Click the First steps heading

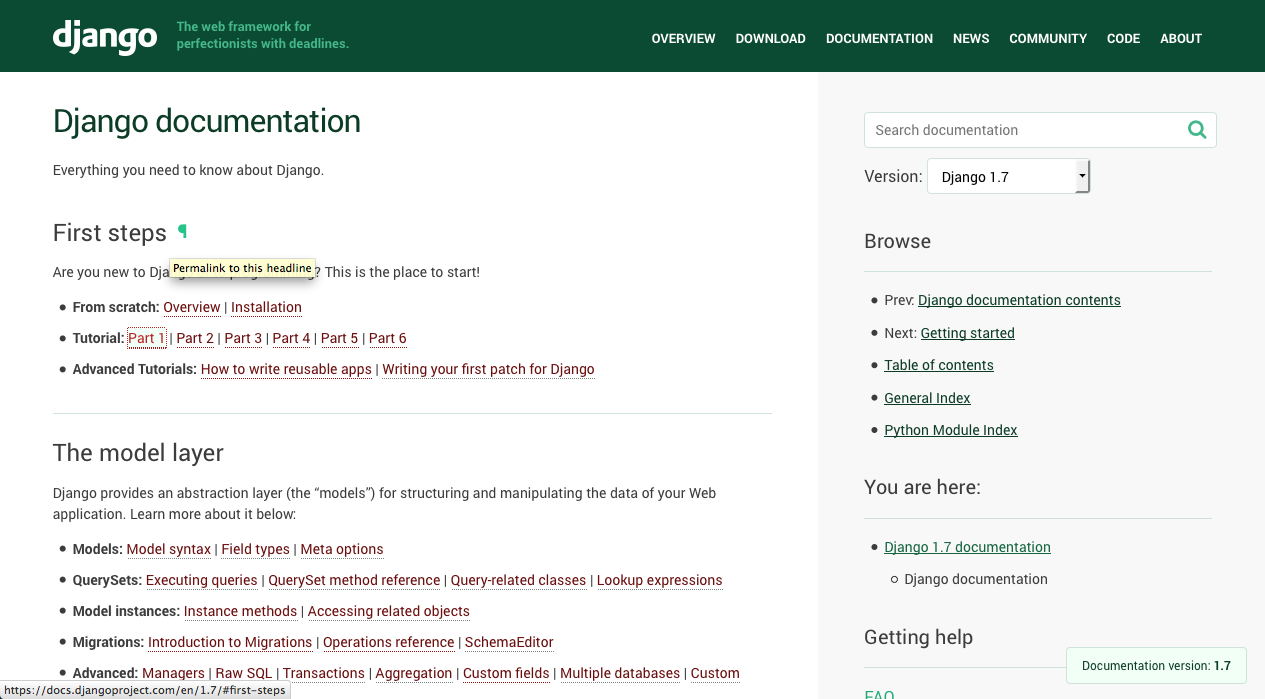pos(110,233)
